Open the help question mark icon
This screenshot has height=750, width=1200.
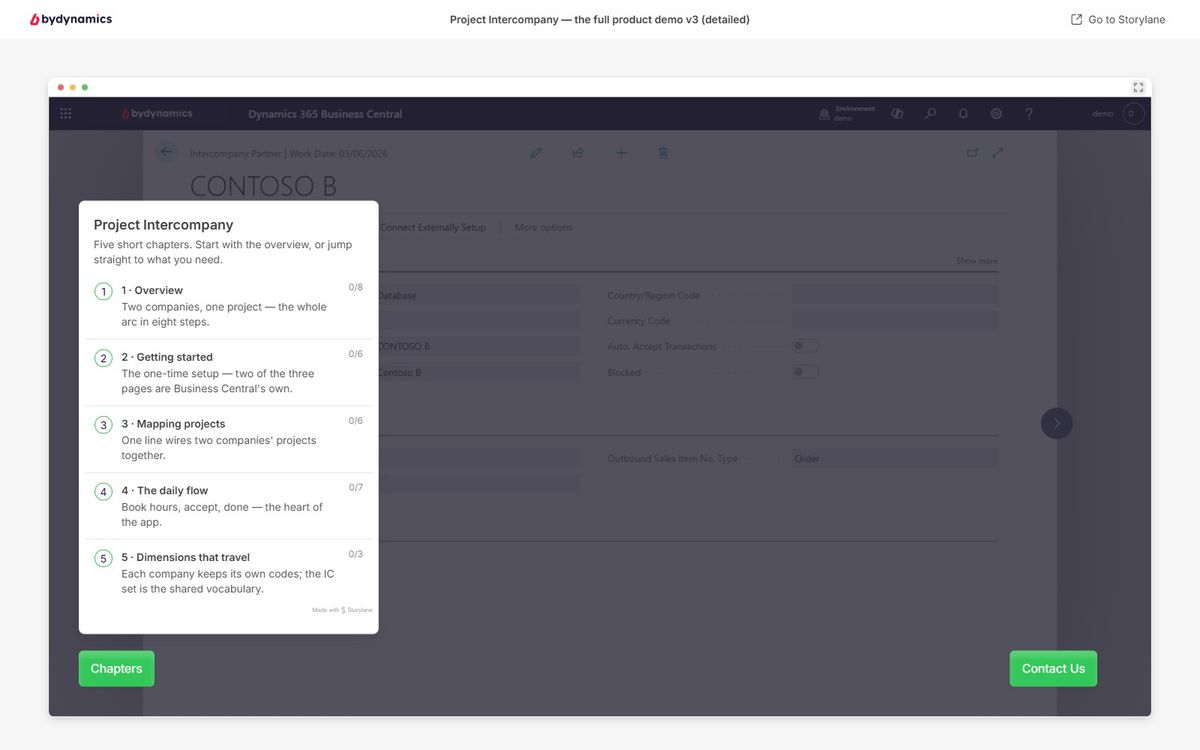point(1029,114)
